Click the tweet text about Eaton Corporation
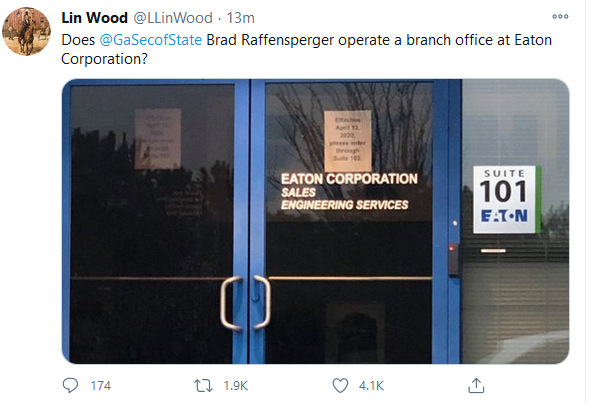Screen dimensions: 597x403 [306, 50]
